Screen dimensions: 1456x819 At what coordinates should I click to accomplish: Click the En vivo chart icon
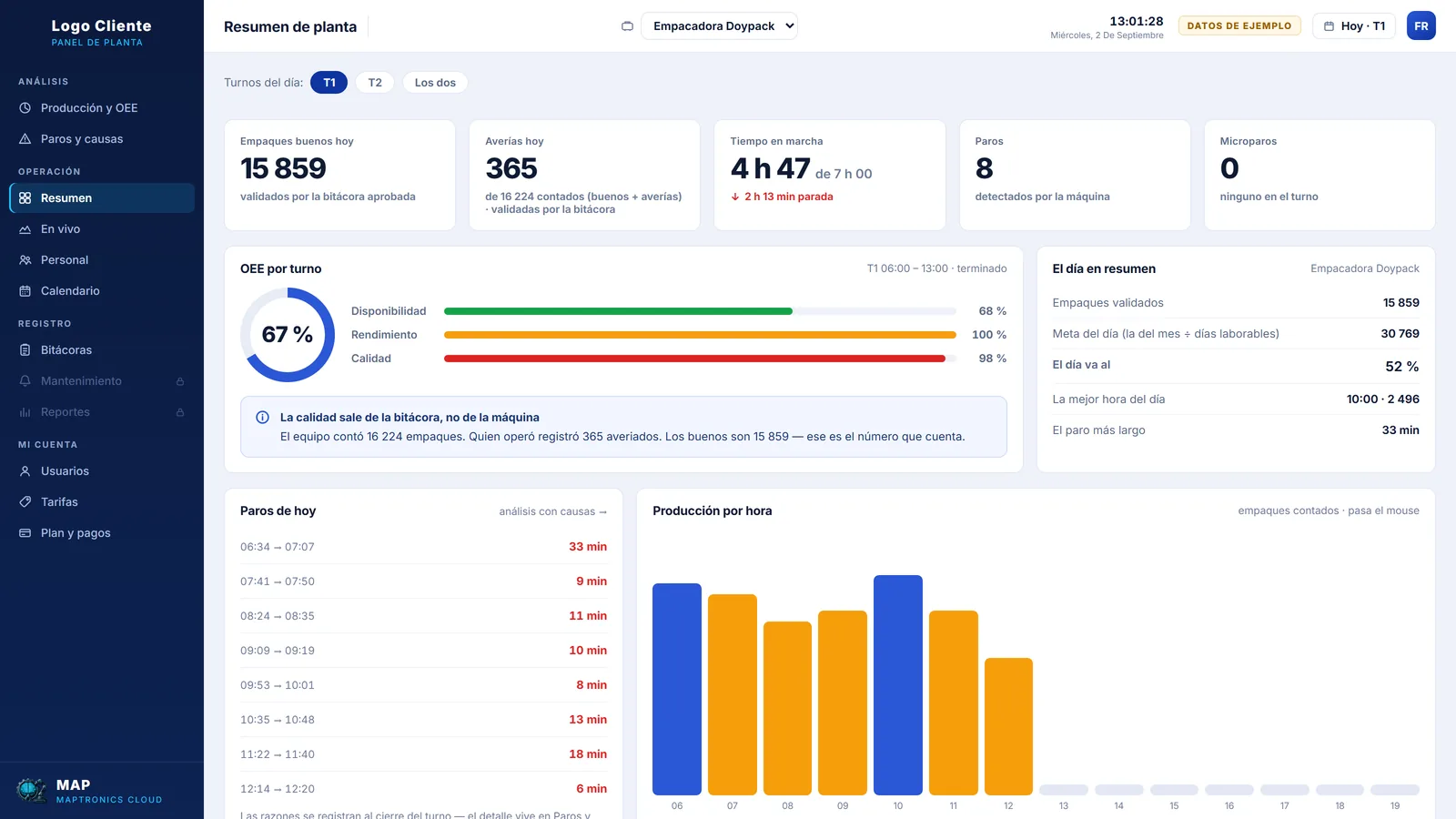tap(25, 229)
